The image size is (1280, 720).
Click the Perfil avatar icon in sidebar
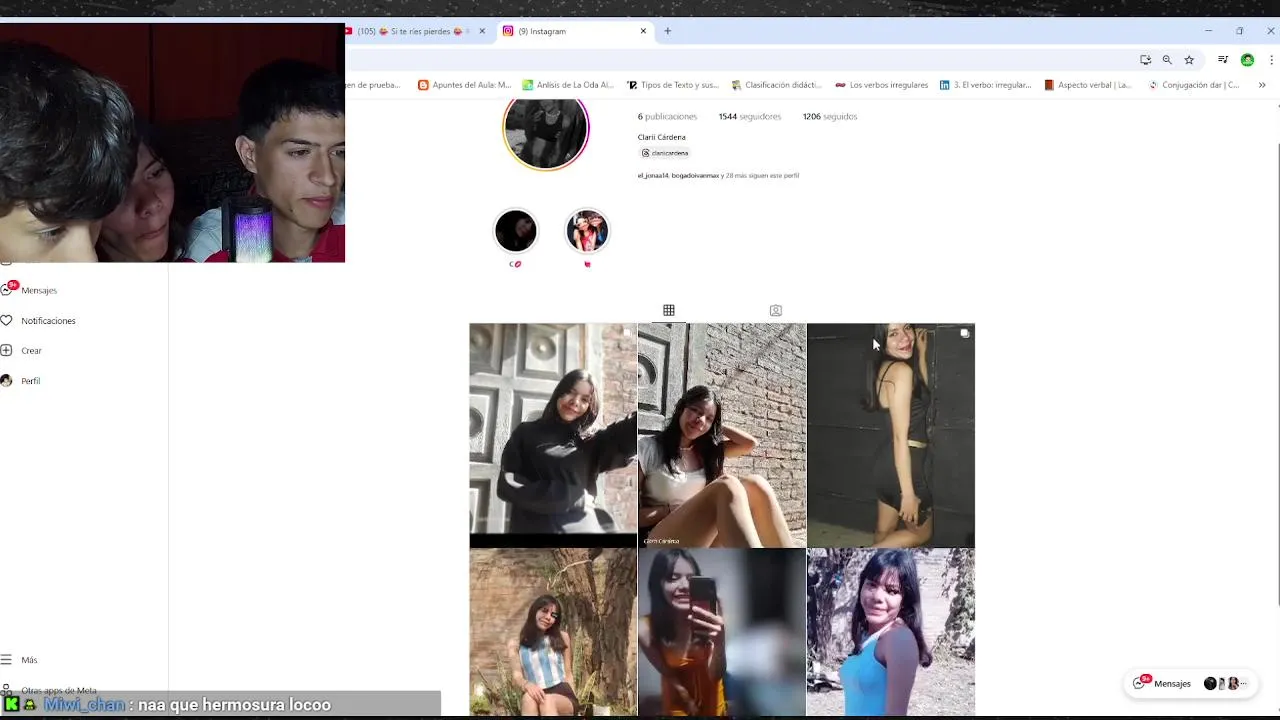[x=6, y=381]
